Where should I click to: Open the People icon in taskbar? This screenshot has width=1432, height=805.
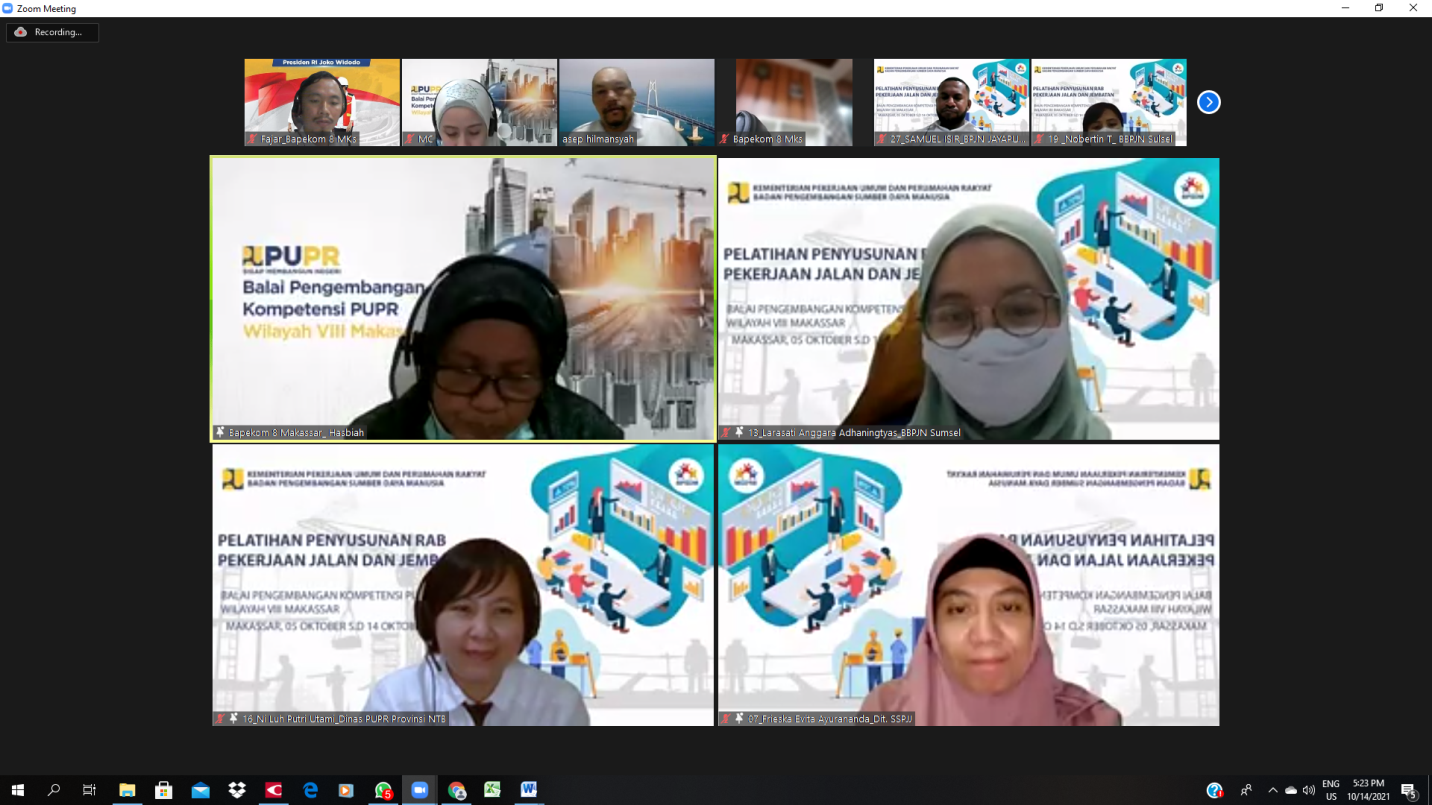[x=1247, y=790]
